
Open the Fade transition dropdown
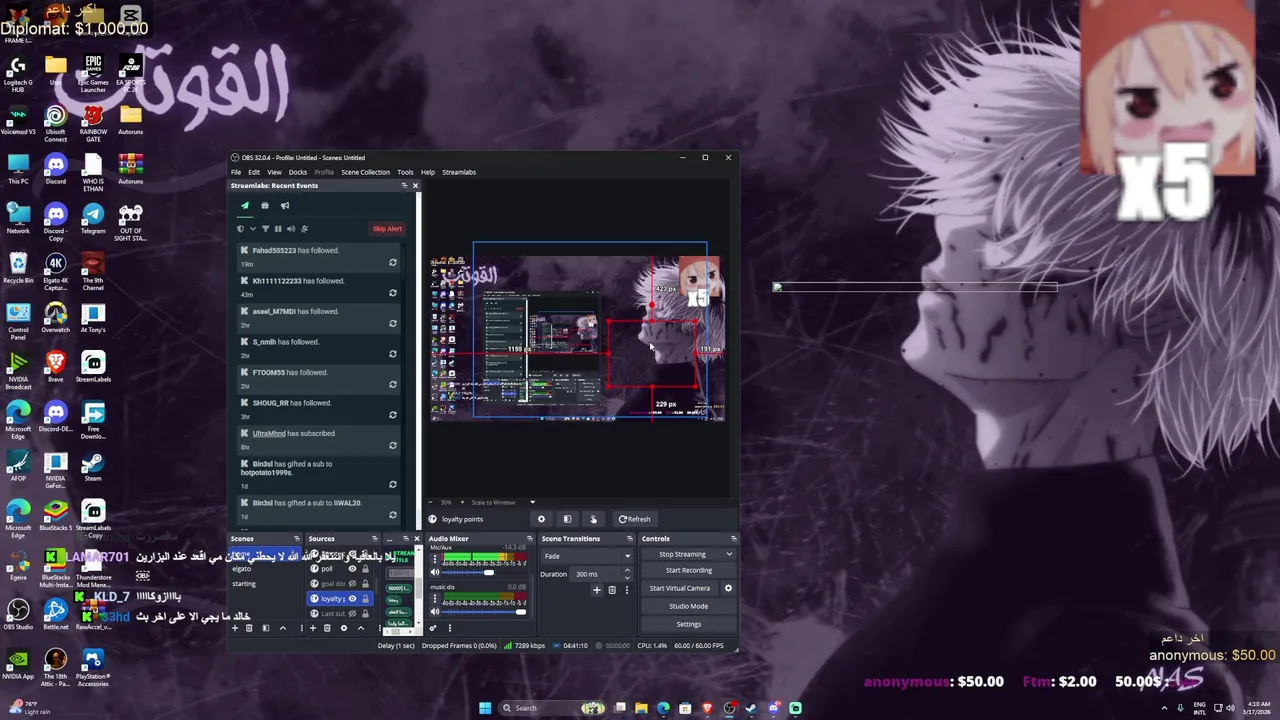click(x=587, y=556)
